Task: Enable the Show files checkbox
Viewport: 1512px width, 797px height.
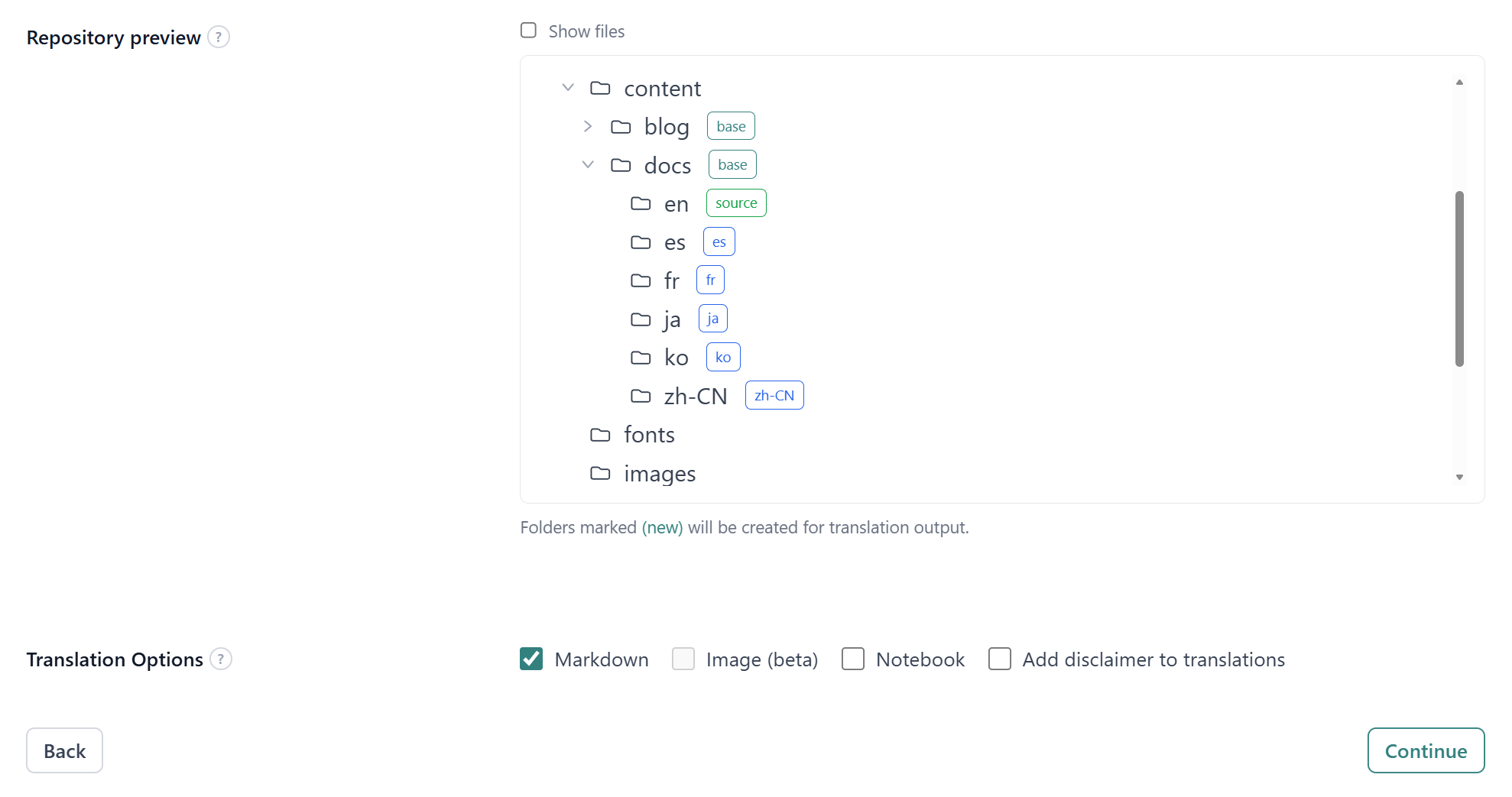Action: point(528,30)
